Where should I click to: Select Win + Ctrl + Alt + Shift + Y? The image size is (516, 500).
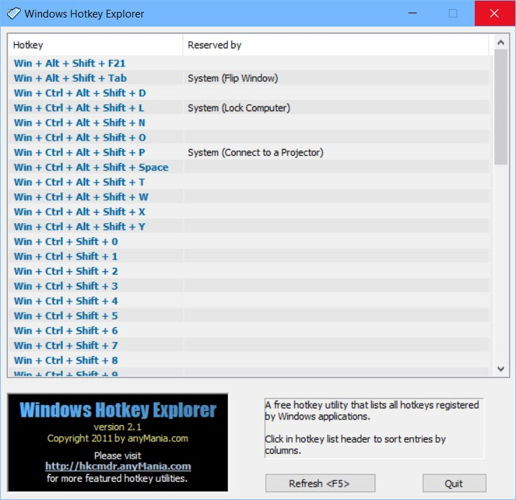tap(248, 227)
